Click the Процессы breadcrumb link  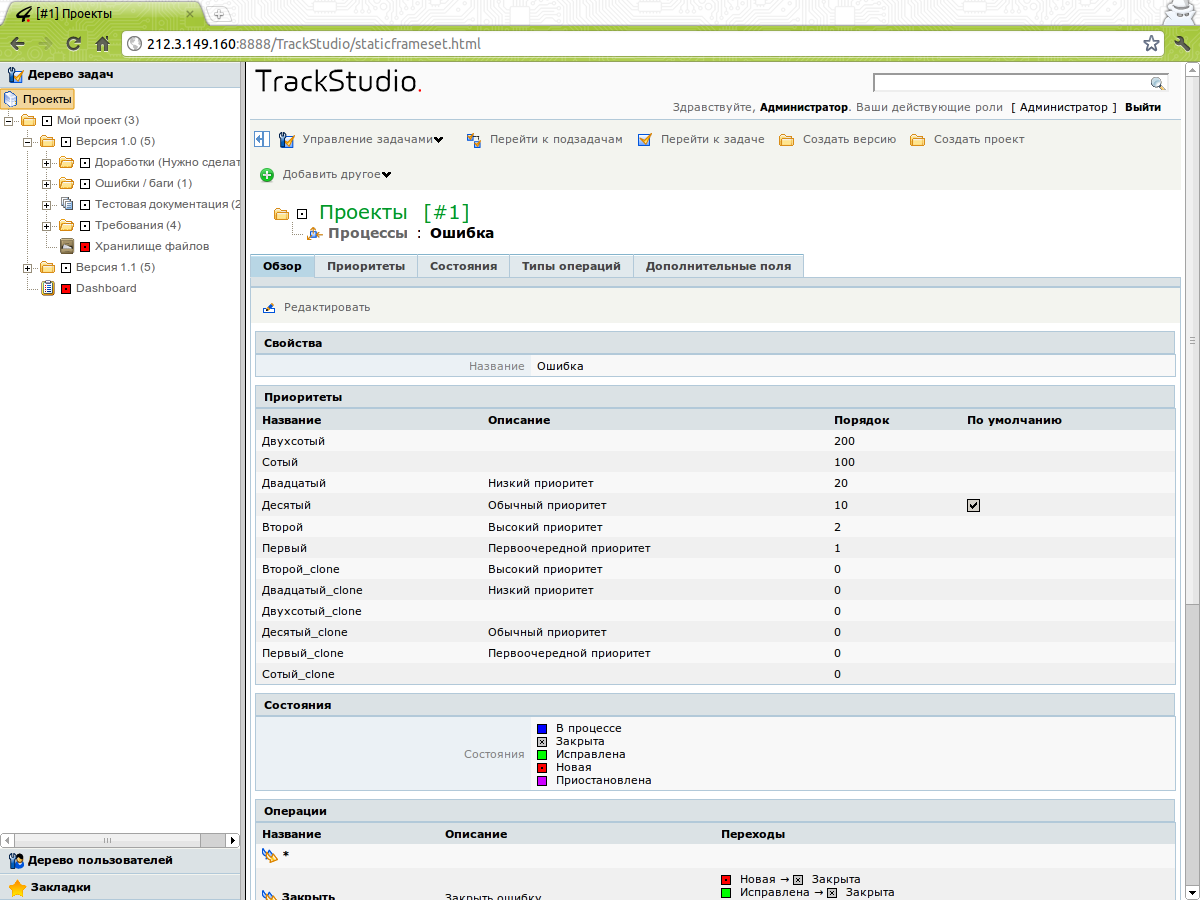tap(368, 234)
